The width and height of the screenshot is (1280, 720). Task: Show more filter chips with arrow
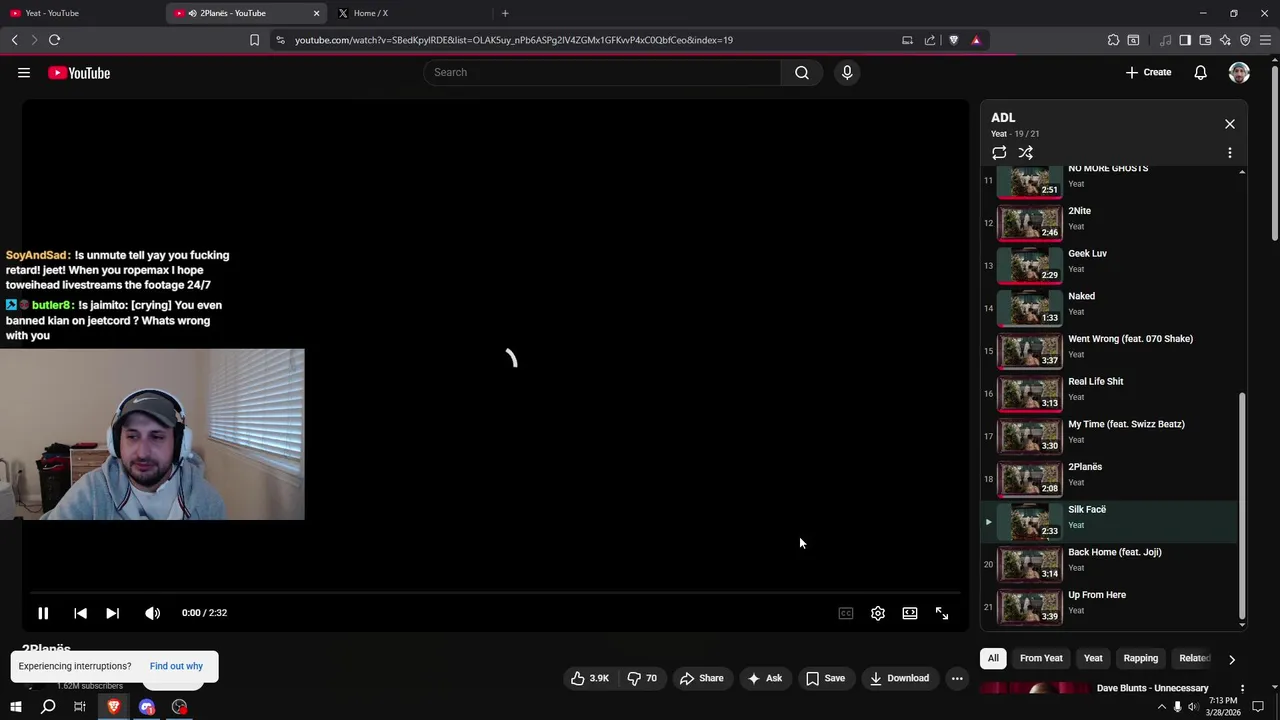[1232, 659]
